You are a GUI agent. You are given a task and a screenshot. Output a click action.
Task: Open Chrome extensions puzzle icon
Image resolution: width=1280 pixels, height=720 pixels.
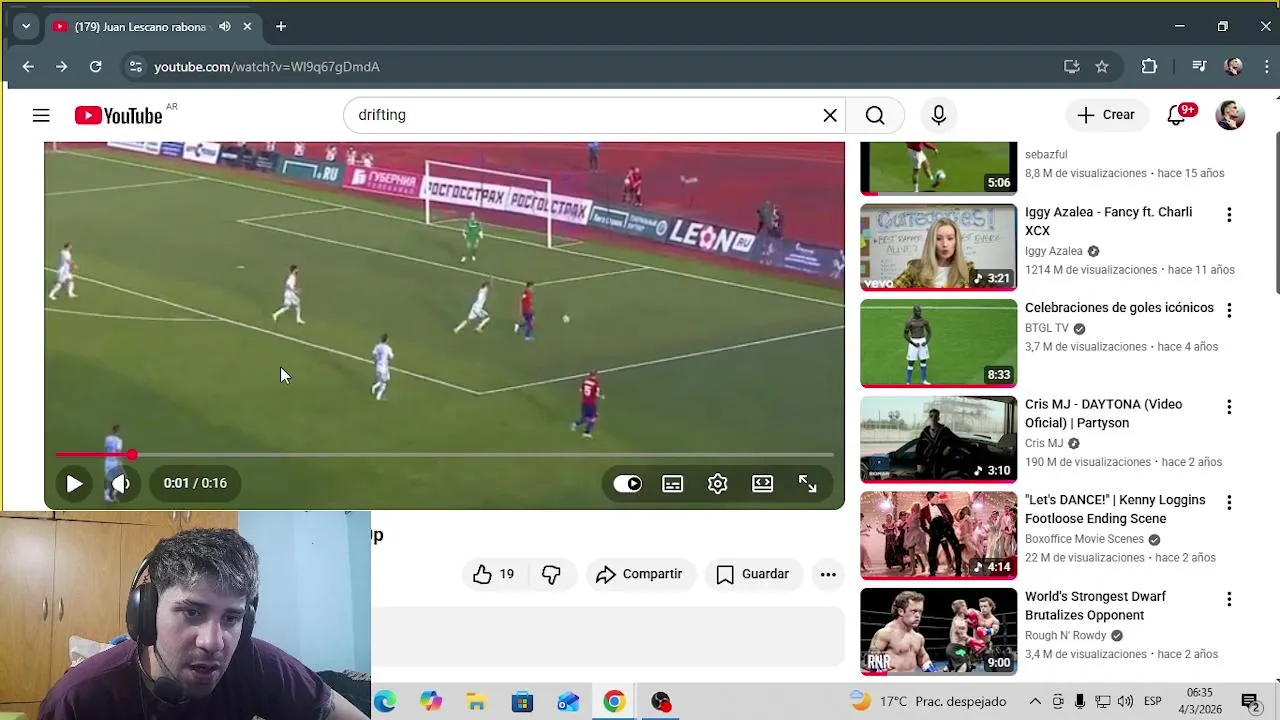click(1149, 67)
